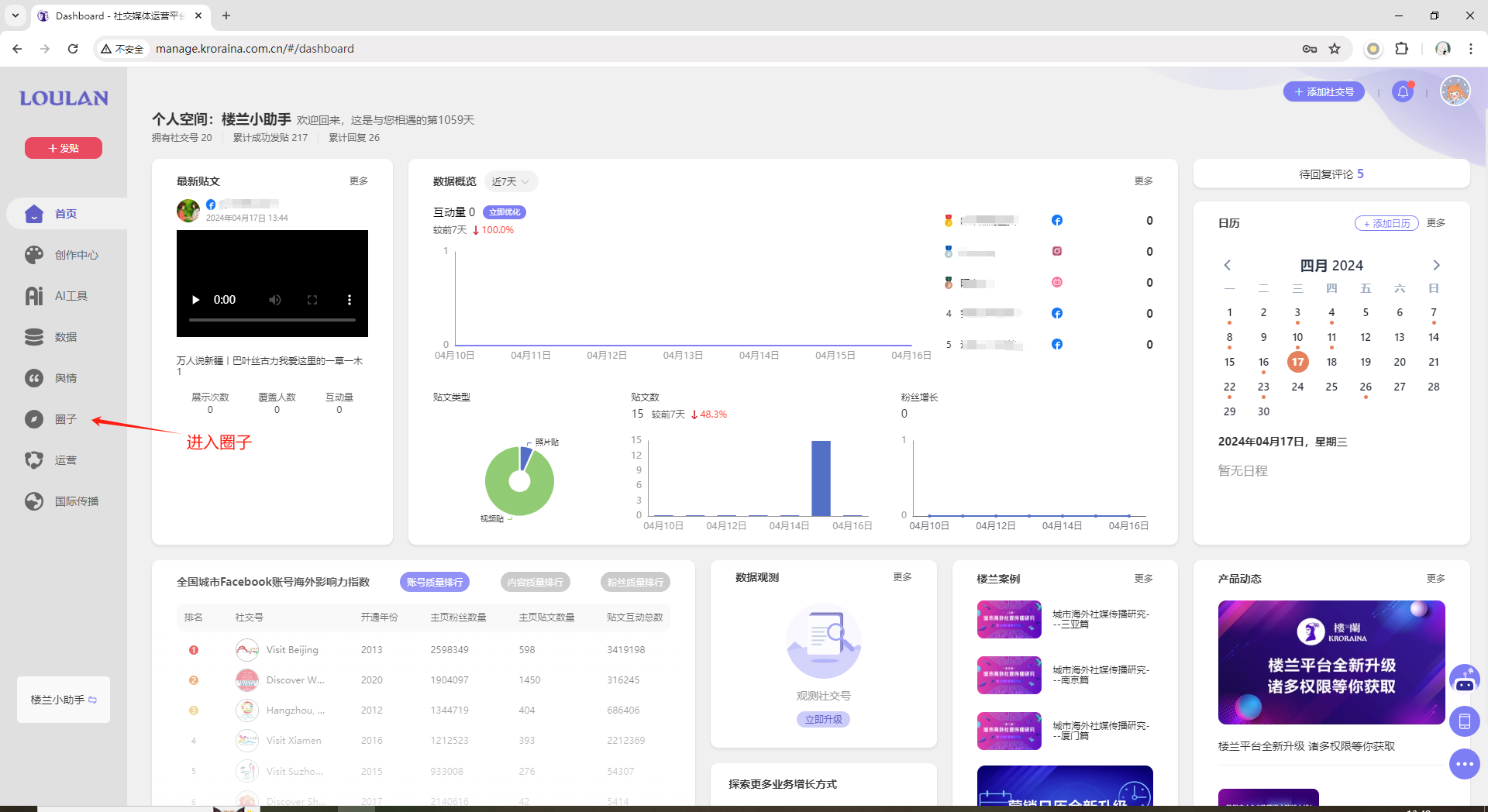Screen dimensions: 1488x812
Task: Select highlighted date 17 in calendar
Action: click(1297, 362)
